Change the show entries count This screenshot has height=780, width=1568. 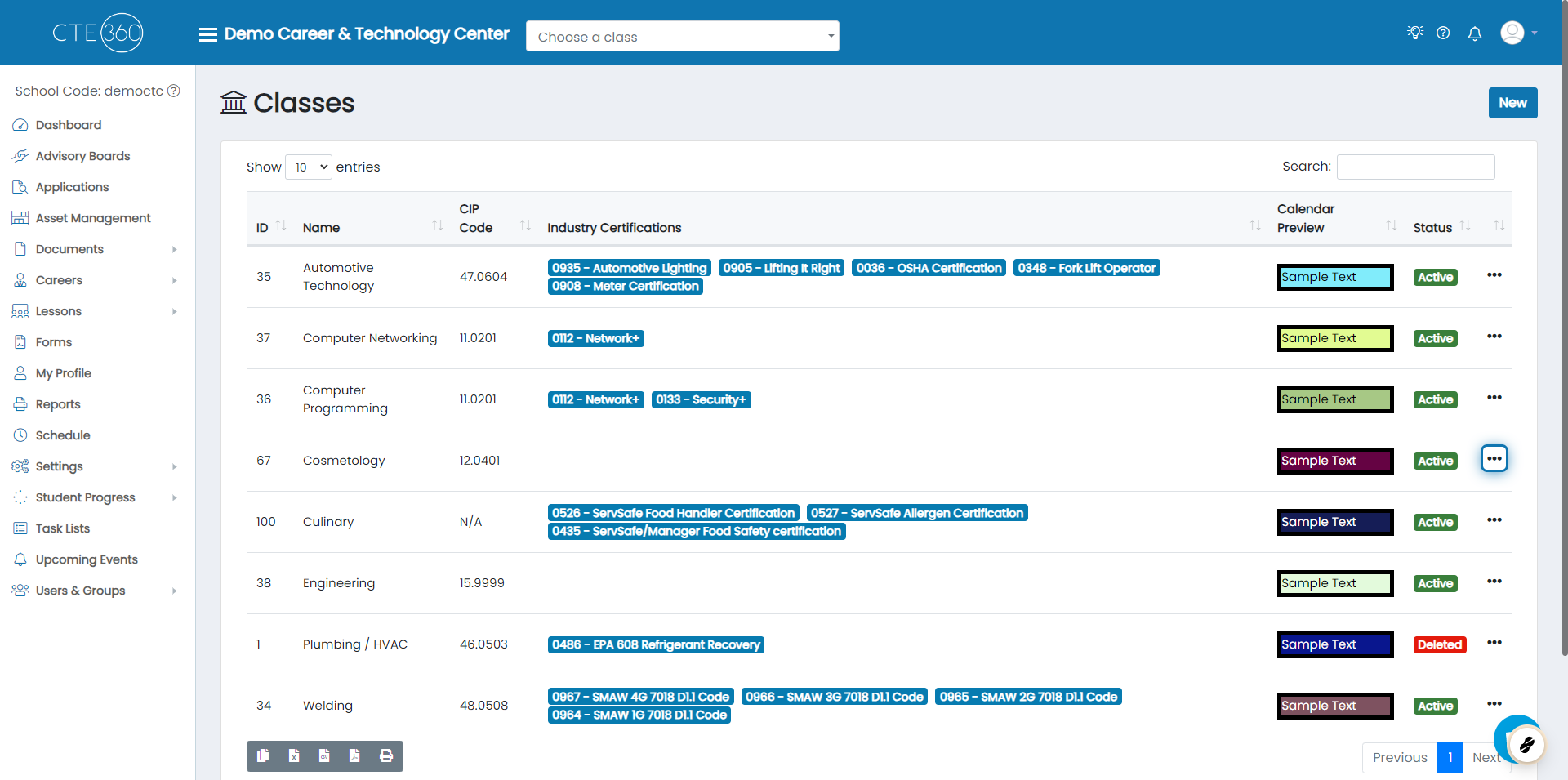(x=309, y=167)
